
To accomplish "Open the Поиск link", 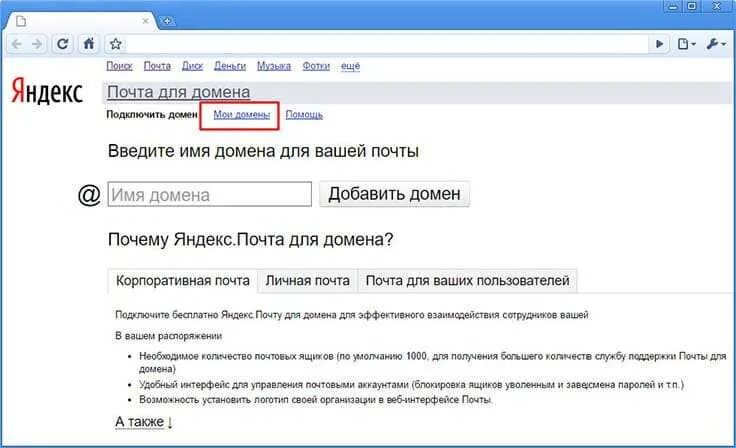I will point(119,66).
